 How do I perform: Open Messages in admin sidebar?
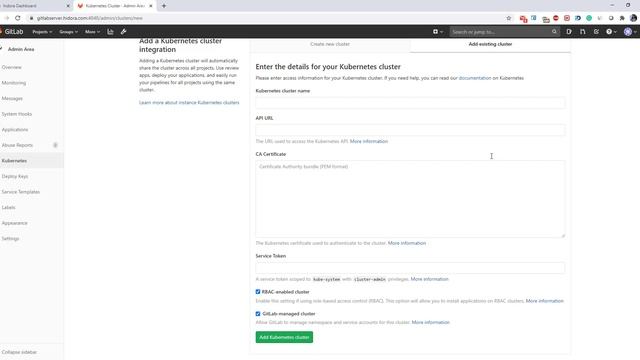[x=12, y=98]
